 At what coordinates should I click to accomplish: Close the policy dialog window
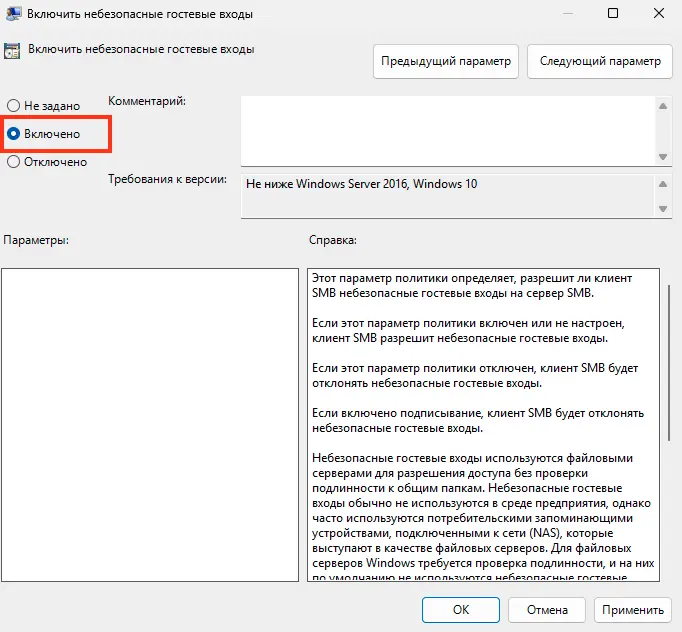point(659,13)
